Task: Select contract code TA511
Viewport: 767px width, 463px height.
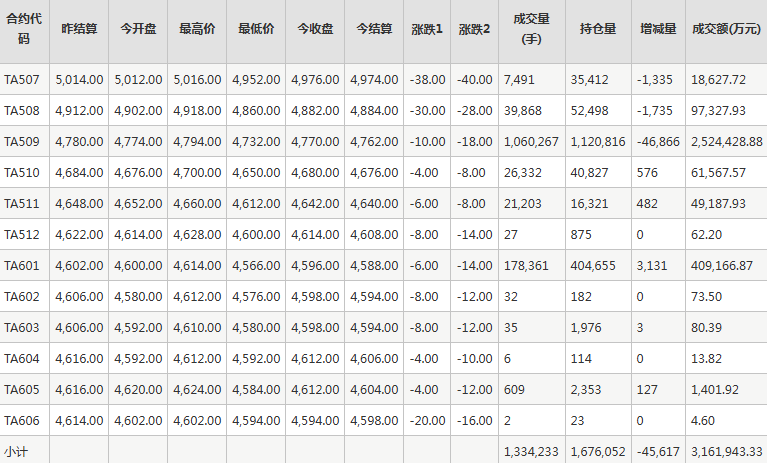Action: click(22, 203)
